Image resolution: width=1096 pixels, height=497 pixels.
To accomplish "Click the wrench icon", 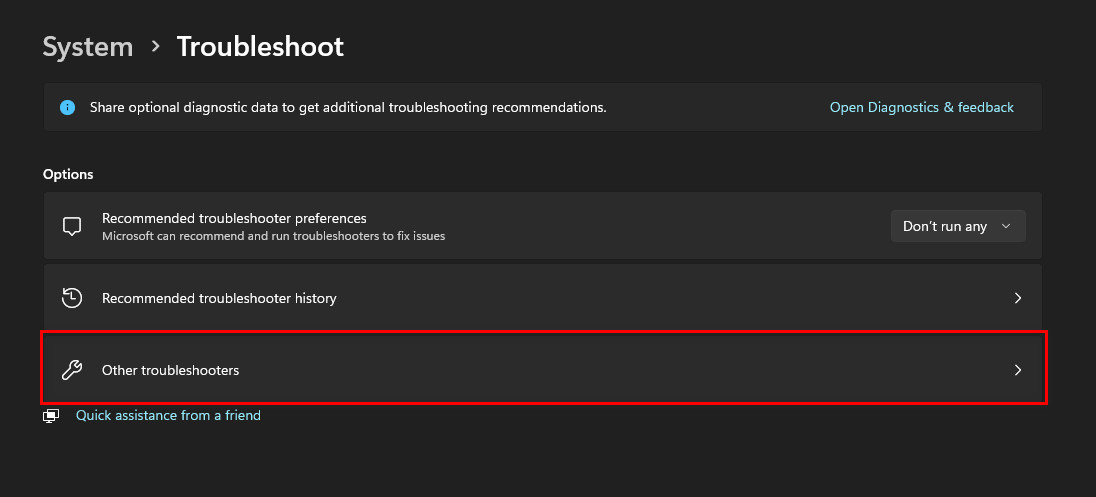I will [72, 370].
